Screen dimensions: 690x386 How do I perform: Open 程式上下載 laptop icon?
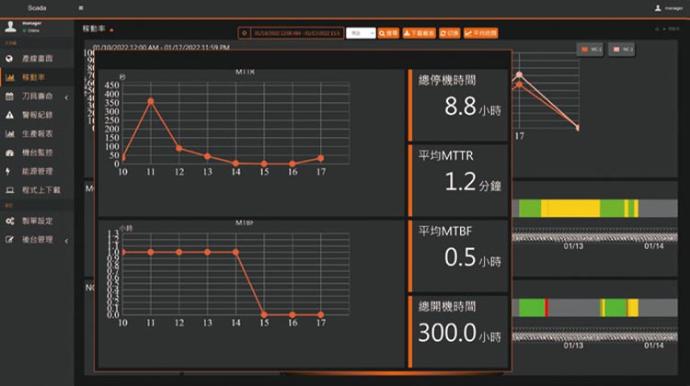[10, 190]
